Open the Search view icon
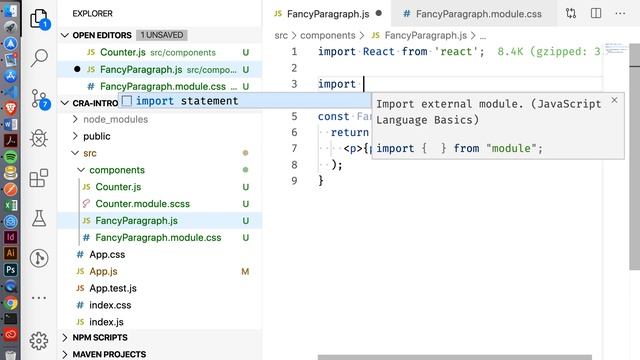Viewport: 640px width, 360px height. 39,58
